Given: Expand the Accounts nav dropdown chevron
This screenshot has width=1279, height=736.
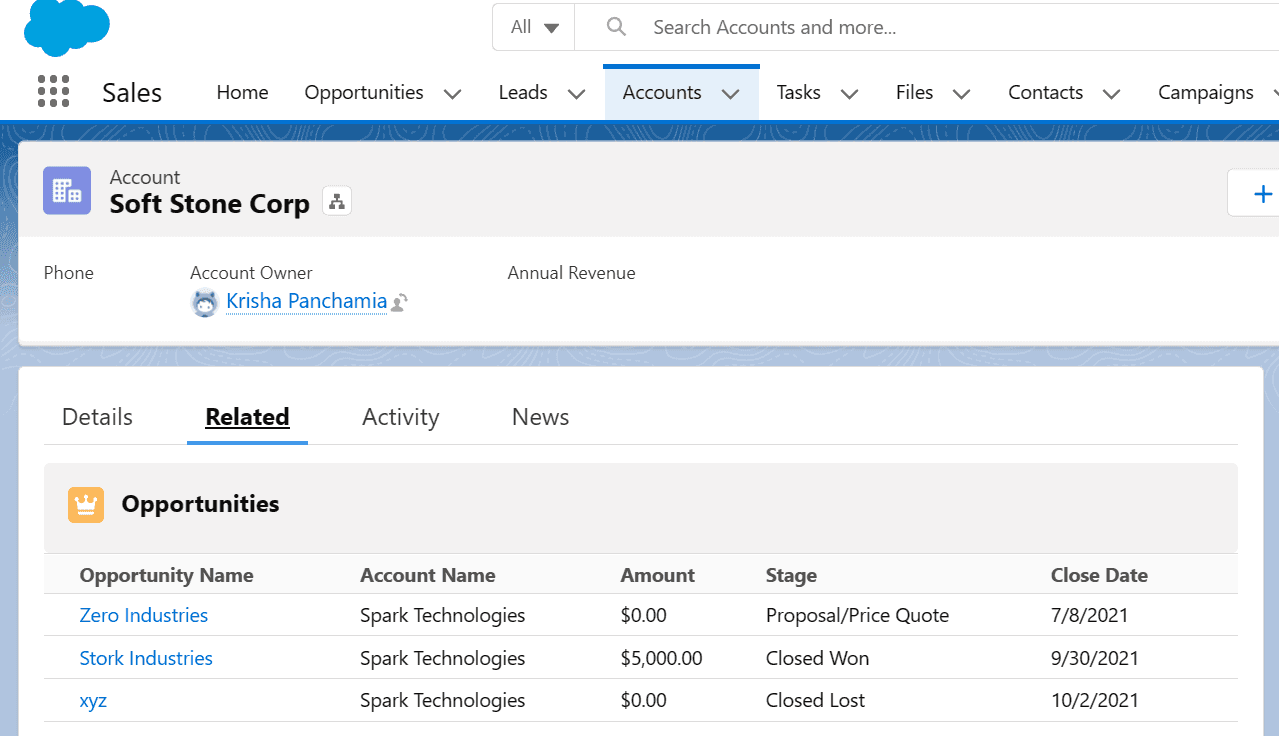Looking at the screenshot, I should click(x=730, y=94).
